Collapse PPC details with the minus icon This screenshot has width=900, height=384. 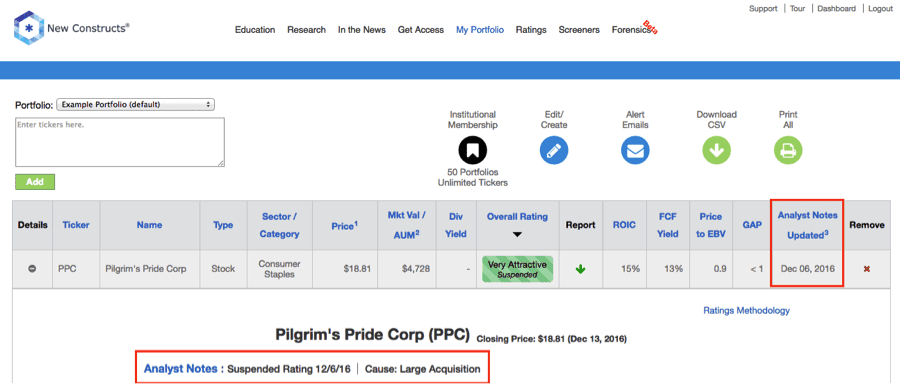click(32, 269)
